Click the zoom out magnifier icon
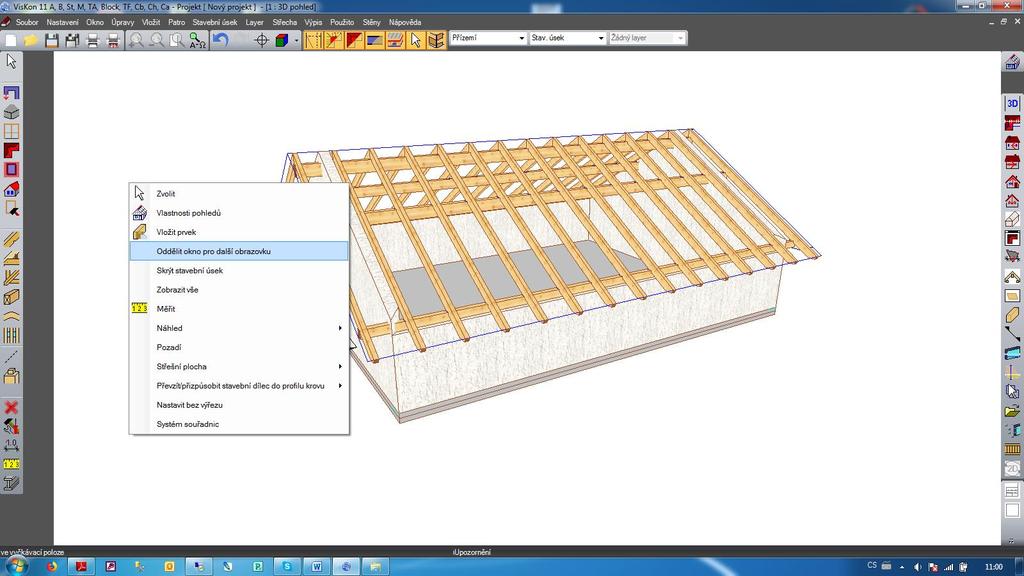The image size is (1024, 576). [157, 40]
